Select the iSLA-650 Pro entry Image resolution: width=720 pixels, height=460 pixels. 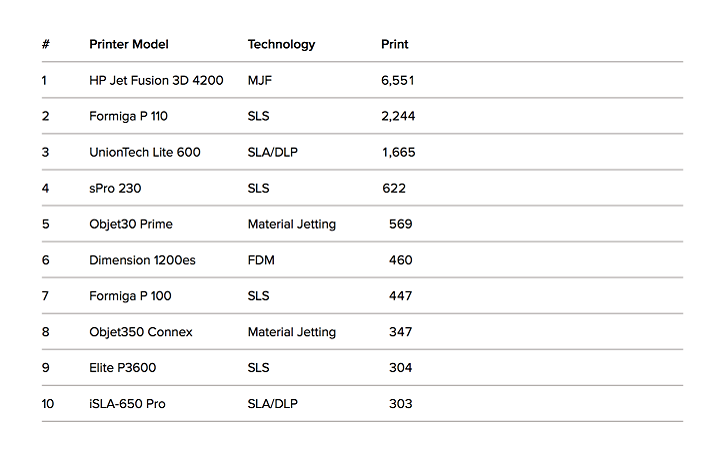pos(127,404)
